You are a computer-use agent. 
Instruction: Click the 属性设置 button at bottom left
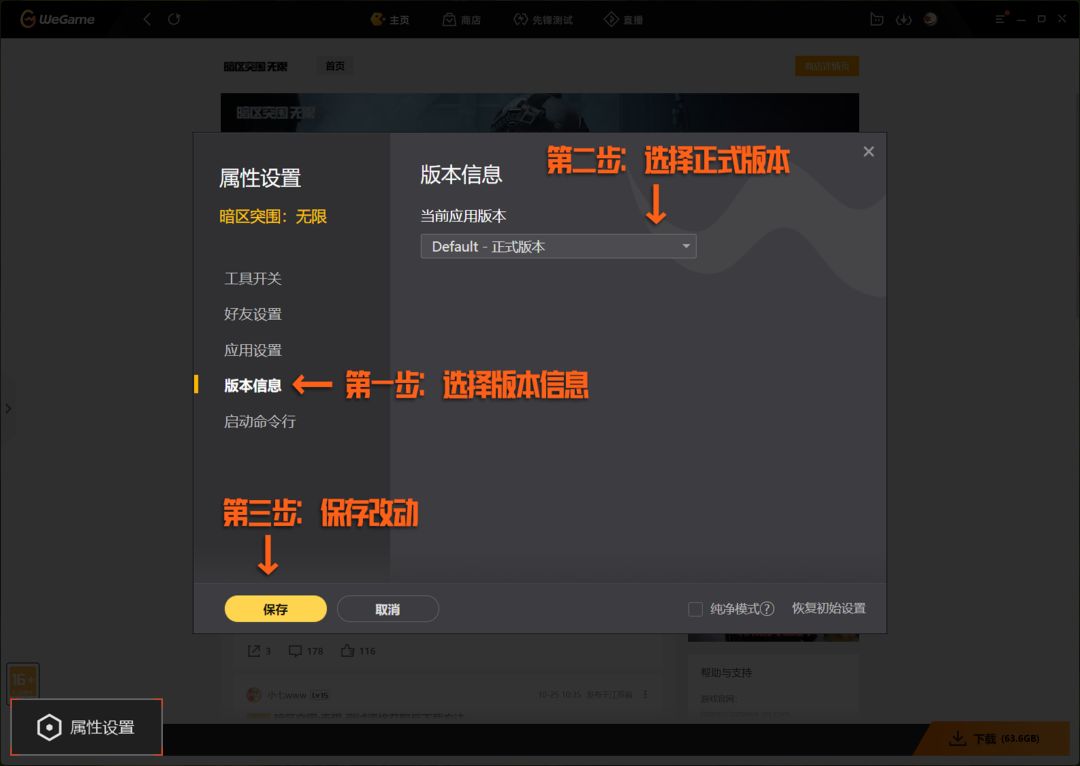point(87,727)
